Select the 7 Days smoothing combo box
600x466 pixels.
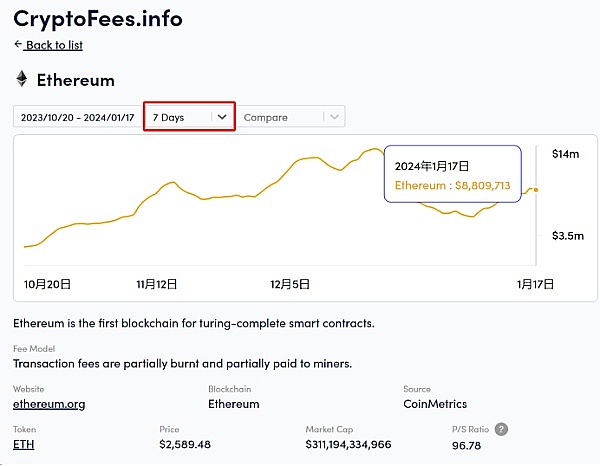click(179, 117)
